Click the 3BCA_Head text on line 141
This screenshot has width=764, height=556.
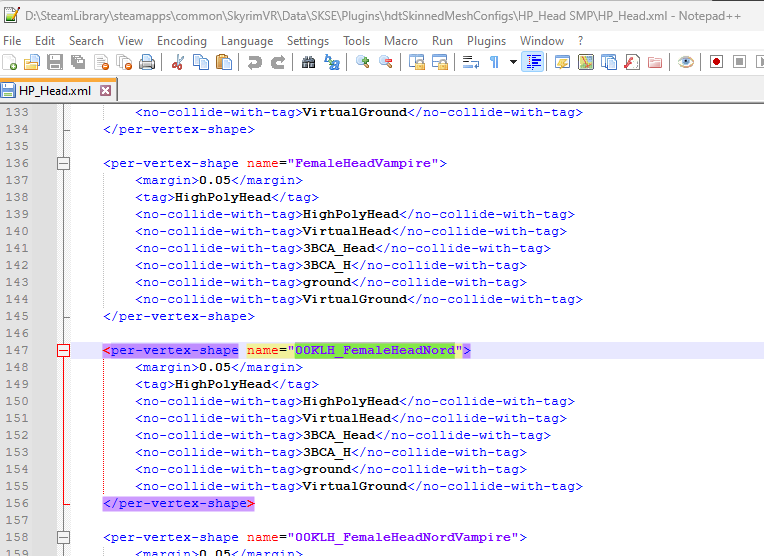(339, 249)
